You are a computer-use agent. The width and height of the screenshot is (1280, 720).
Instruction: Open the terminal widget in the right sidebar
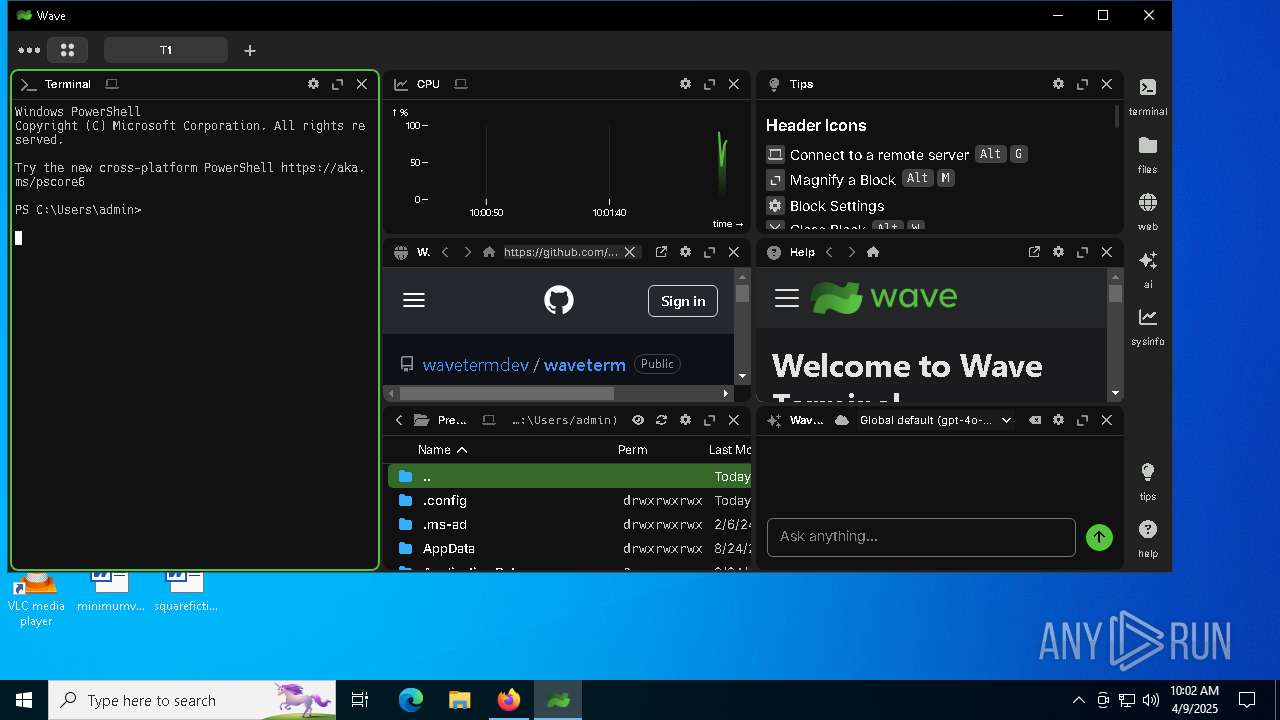[1148, 97]
